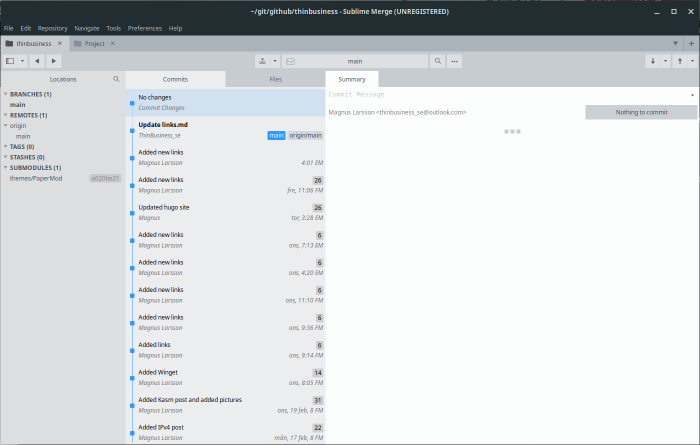Open the main branch selector field
This screenshot has width=700, height=445.
pyautogui.click(x=355, y=61)
